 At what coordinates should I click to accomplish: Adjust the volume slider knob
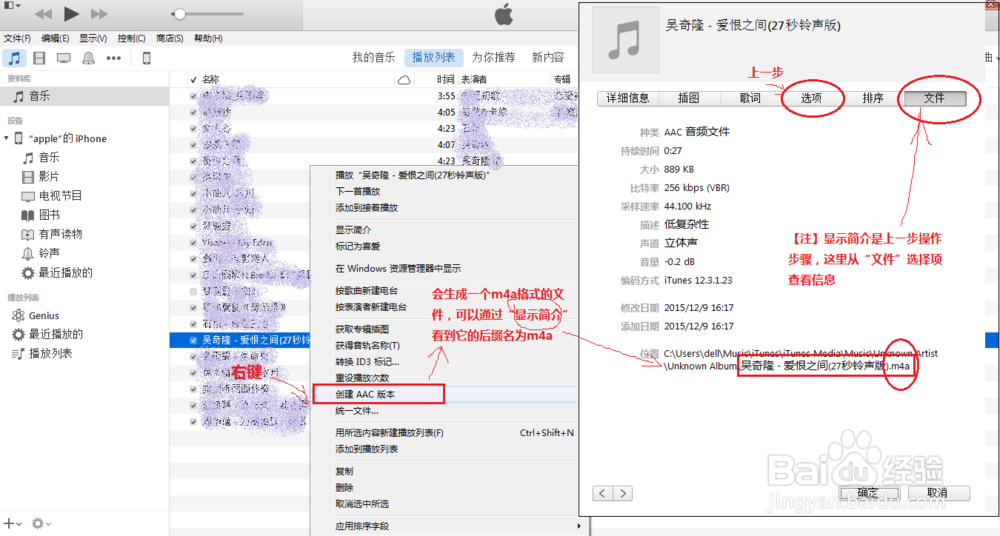coord(180,13)
